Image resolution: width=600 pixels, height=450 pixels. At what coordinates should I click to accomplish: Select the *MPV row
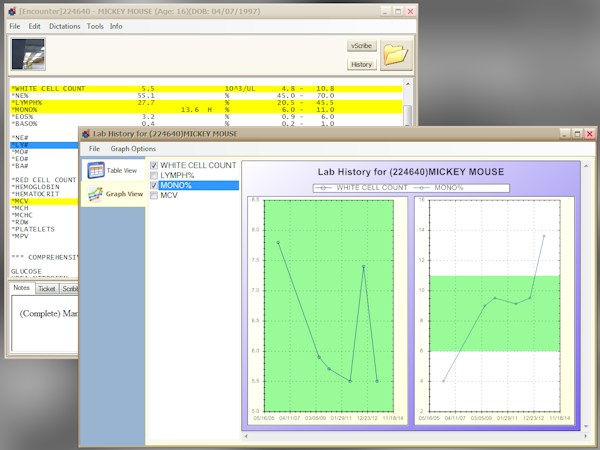coord(44,236)
